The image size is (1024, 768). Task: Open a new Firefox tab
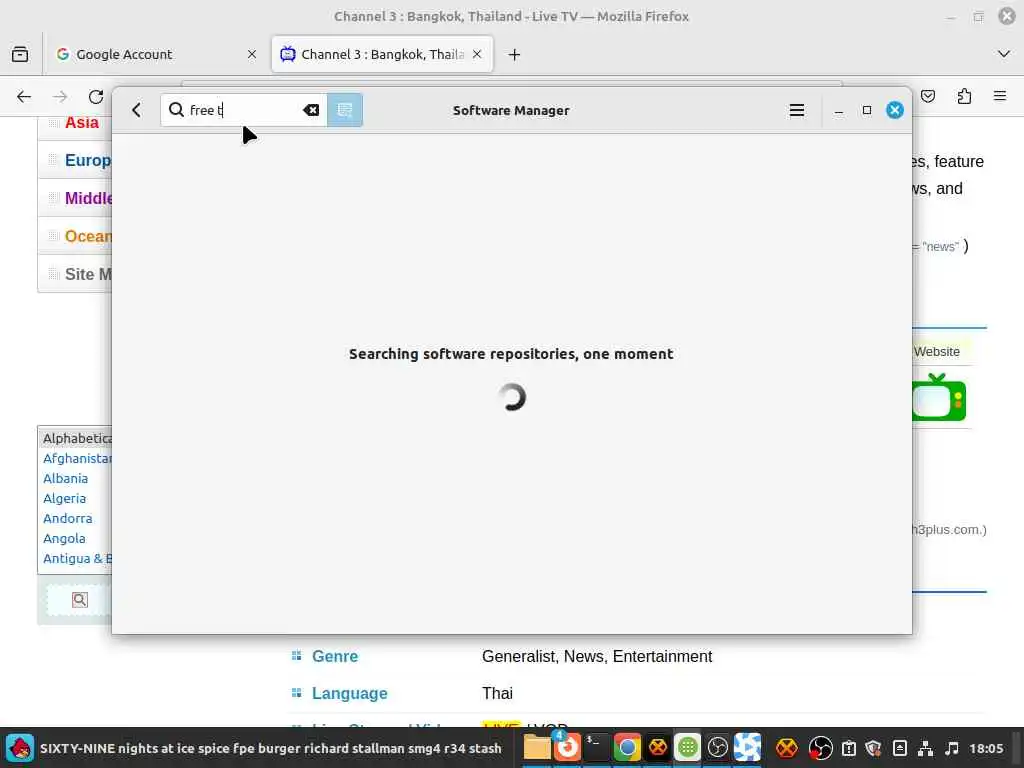[515, 54]
